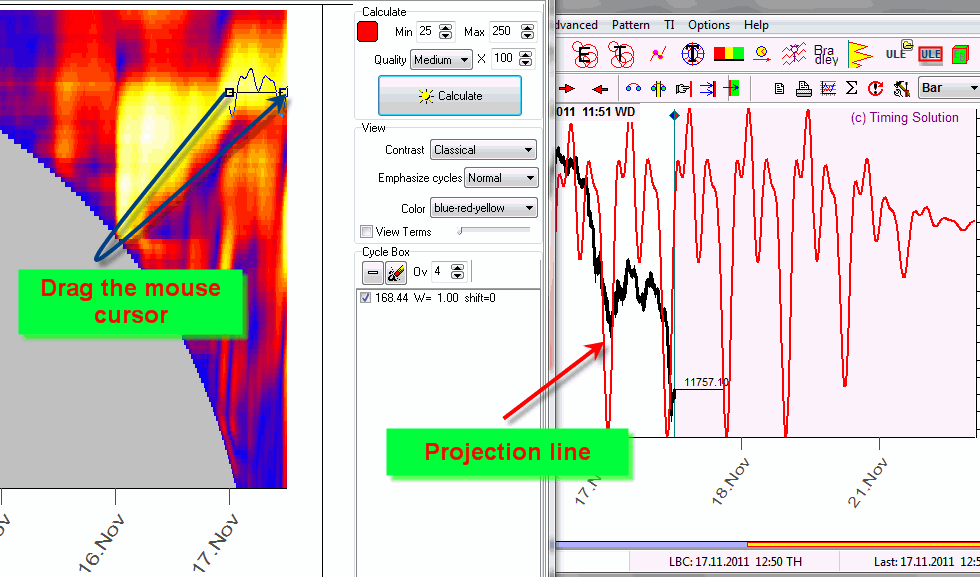Click the minus button in Cycle Box
Viewport: 980px width, 577px height.
(372, 272)
